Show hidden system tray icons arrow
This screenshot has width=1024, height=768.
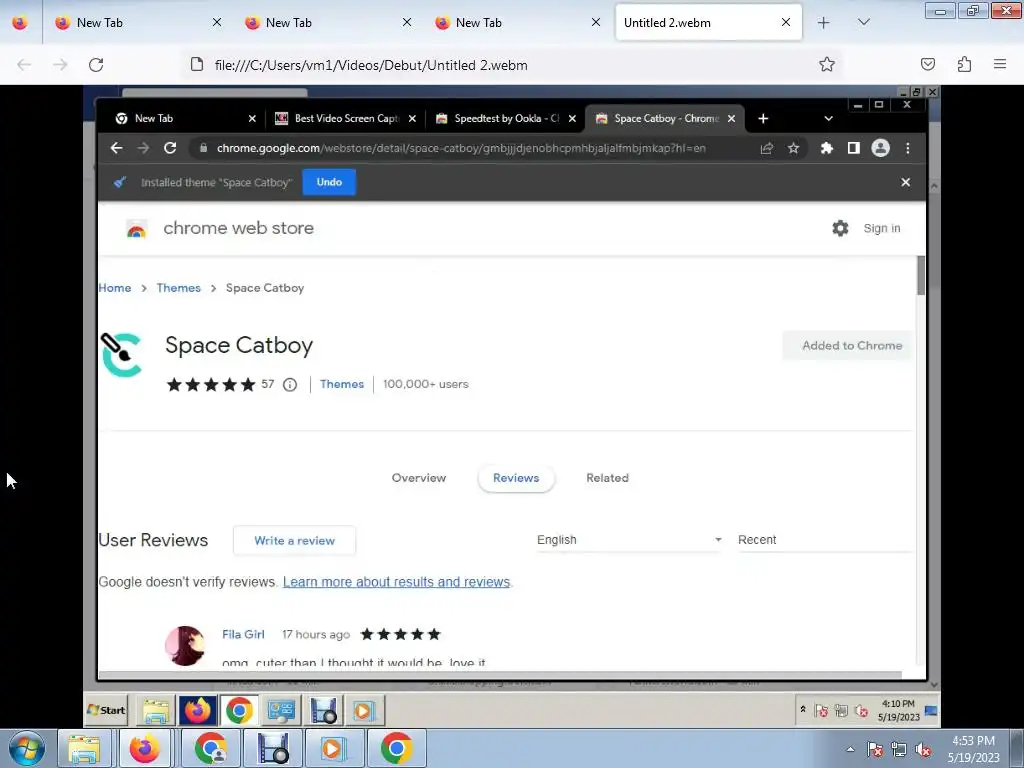coord(850,749)
